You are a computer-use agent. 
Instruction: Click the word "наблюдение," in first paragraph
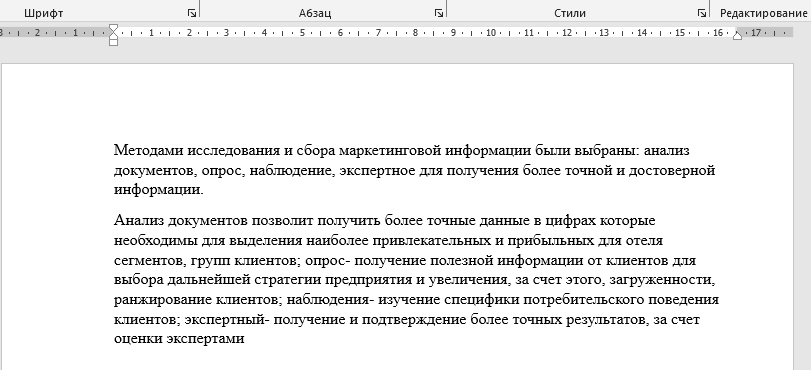click(x=292, y=170)
